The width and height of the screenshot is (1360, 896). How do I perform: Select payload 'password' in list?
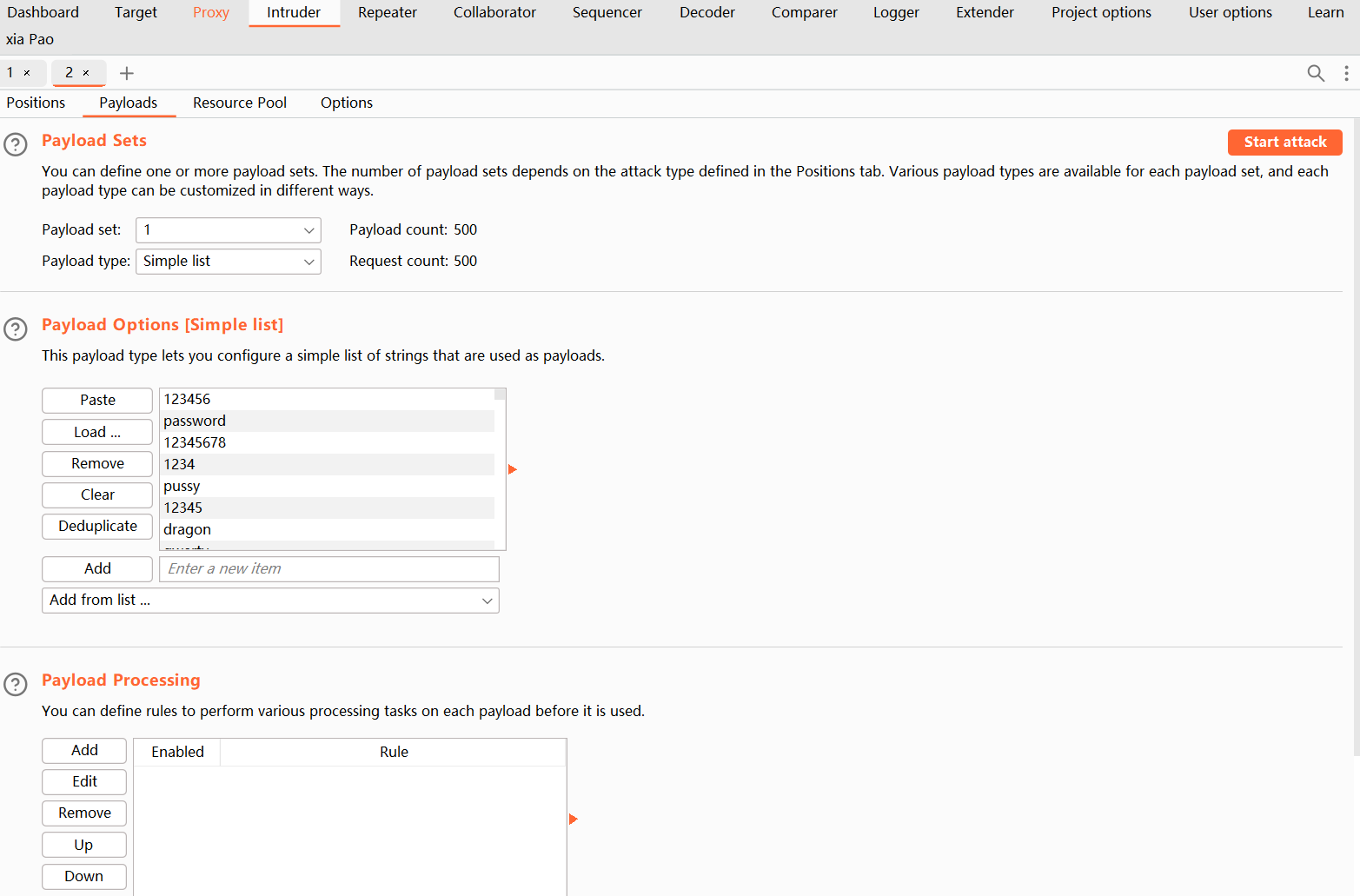tap(327, 421)
